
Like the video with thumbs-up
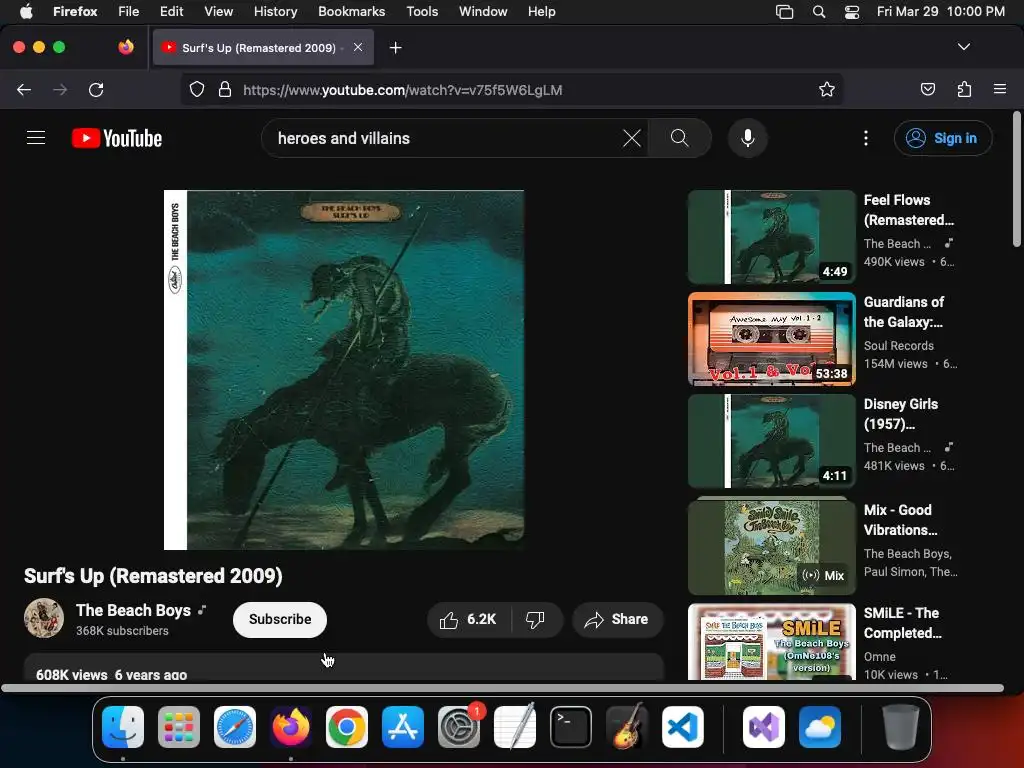click(x=469, y=619)
